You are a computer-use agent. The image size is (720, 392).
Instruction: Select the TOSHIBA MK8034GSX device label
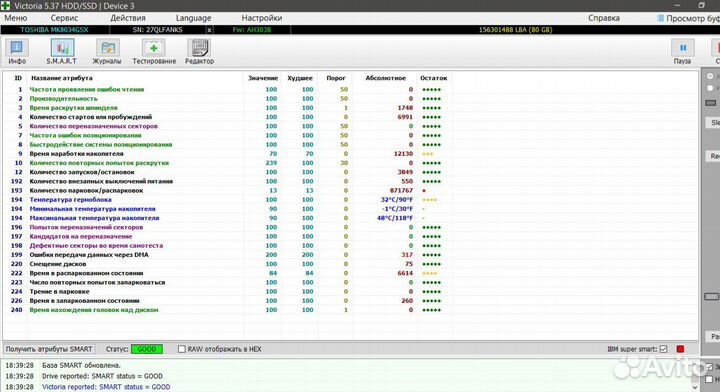[54, 30]
